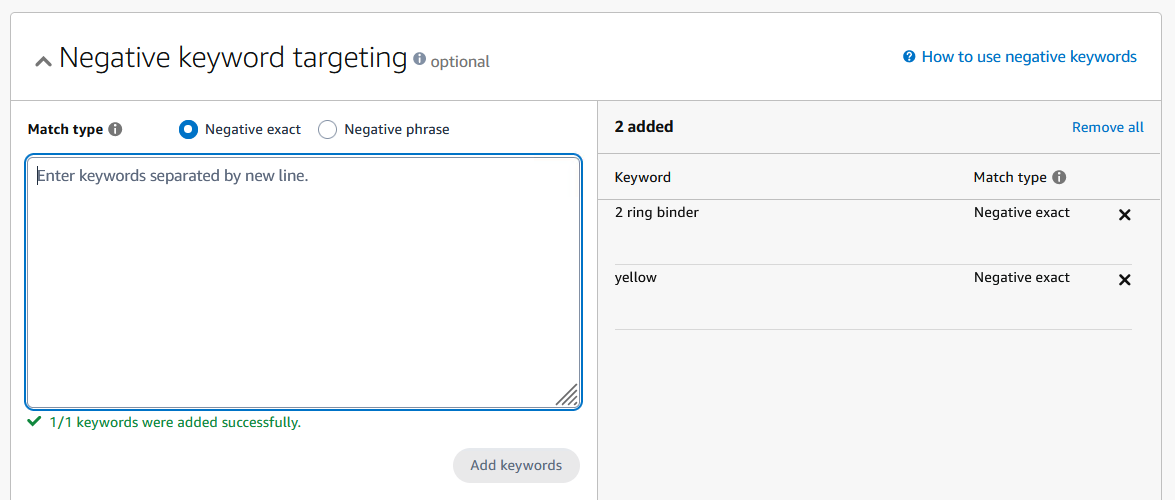Focus the keyword entry text area
This screenshot has width=1175, height=500.
coord(303,282)
